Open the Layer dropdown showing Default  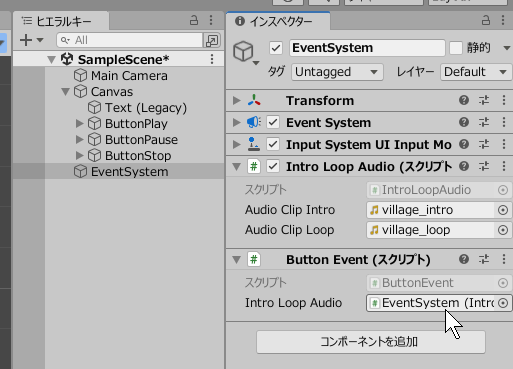476,72
